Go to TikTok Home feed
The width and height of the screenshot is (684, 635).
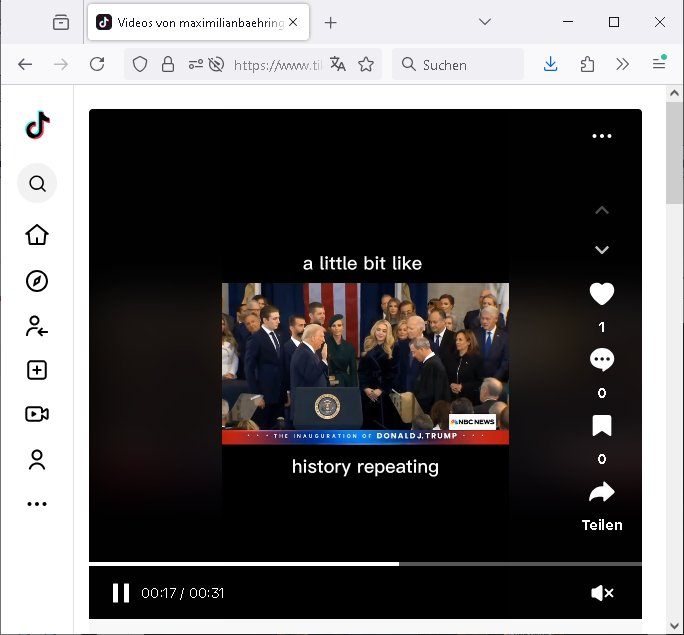coord(37,235)
